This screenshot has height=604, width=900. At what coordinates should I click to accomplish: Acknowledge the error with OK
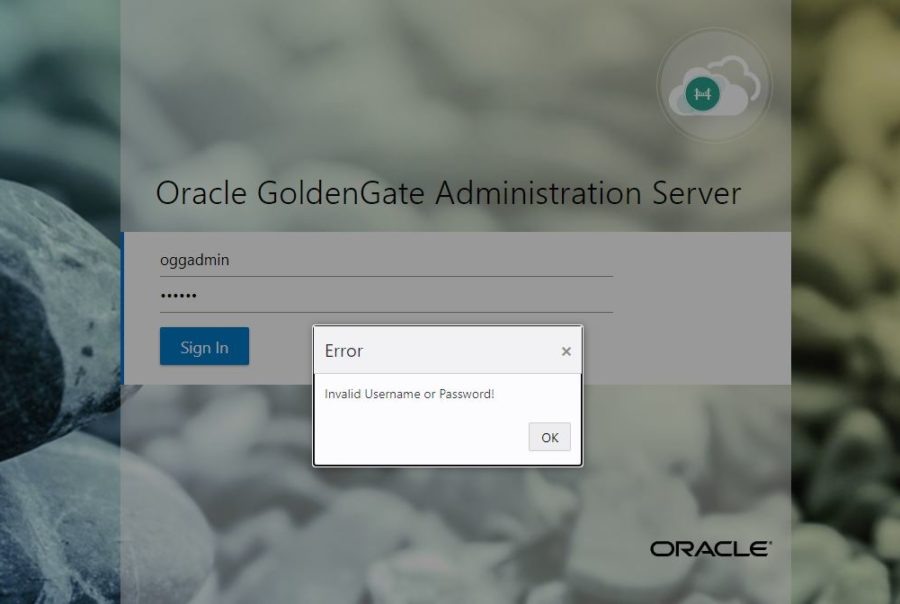[x=548, y=437]
